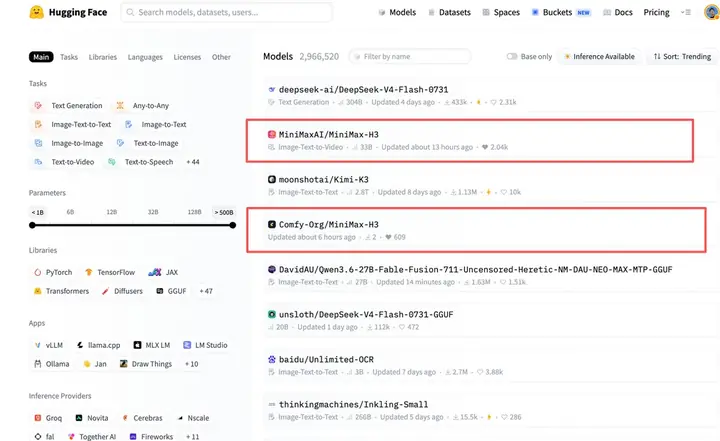Click the Hugging Face emoji logo
Viewport: 720px width, 441px height.
coord(36,12)
